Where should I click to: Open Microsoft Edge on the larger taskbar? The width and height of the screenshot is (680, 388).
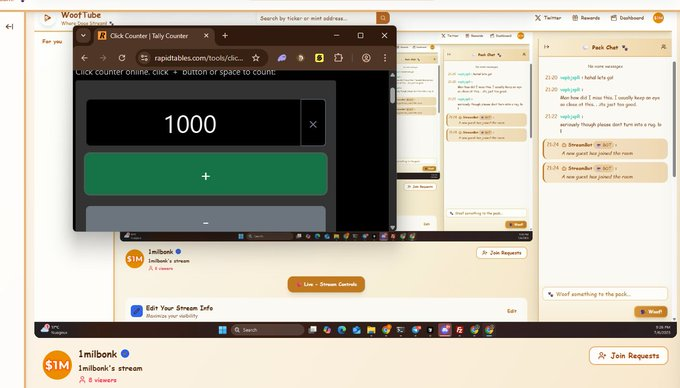[x=342, y=330]
